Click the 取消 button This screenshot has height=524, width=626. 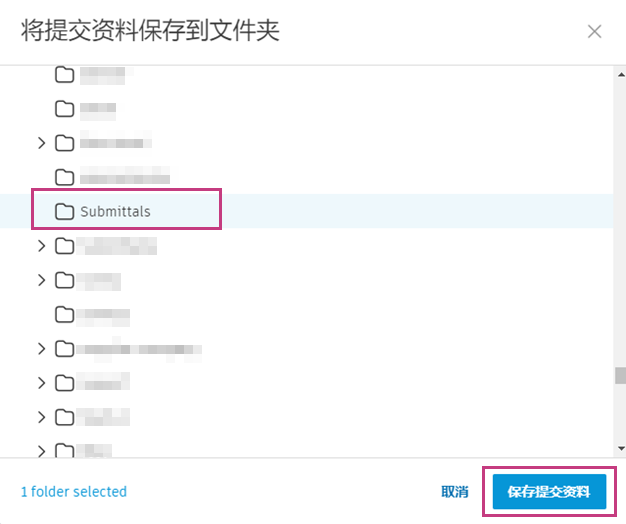(454, 492)
